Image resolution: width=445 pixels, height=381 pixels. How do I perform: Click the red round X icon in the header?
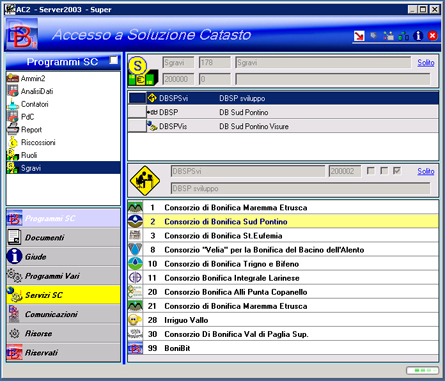coord(433,35)
